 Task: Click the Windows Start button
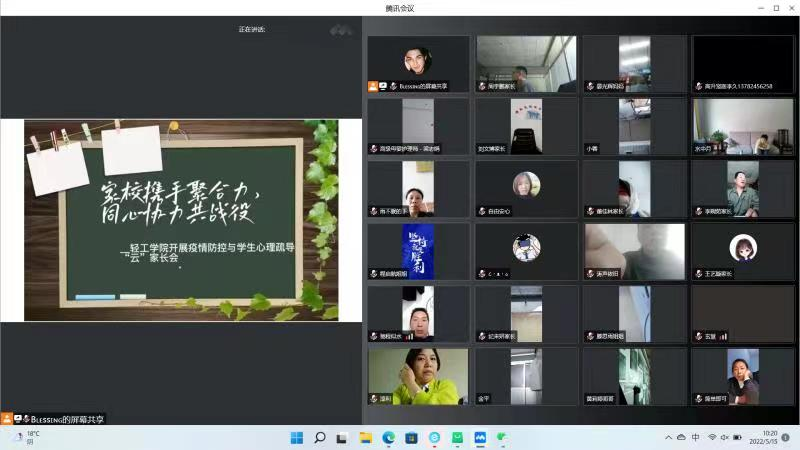296,438
